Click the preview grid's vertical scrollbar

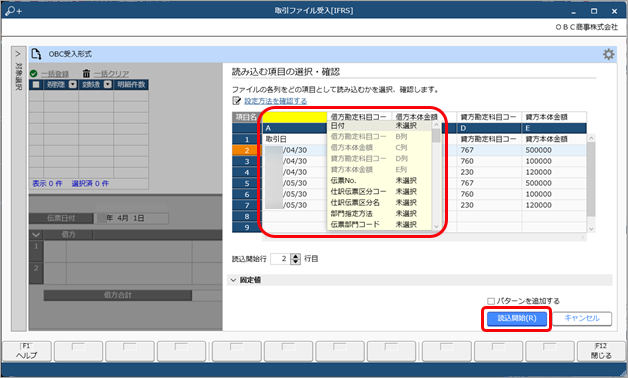(x=591, y=179)
